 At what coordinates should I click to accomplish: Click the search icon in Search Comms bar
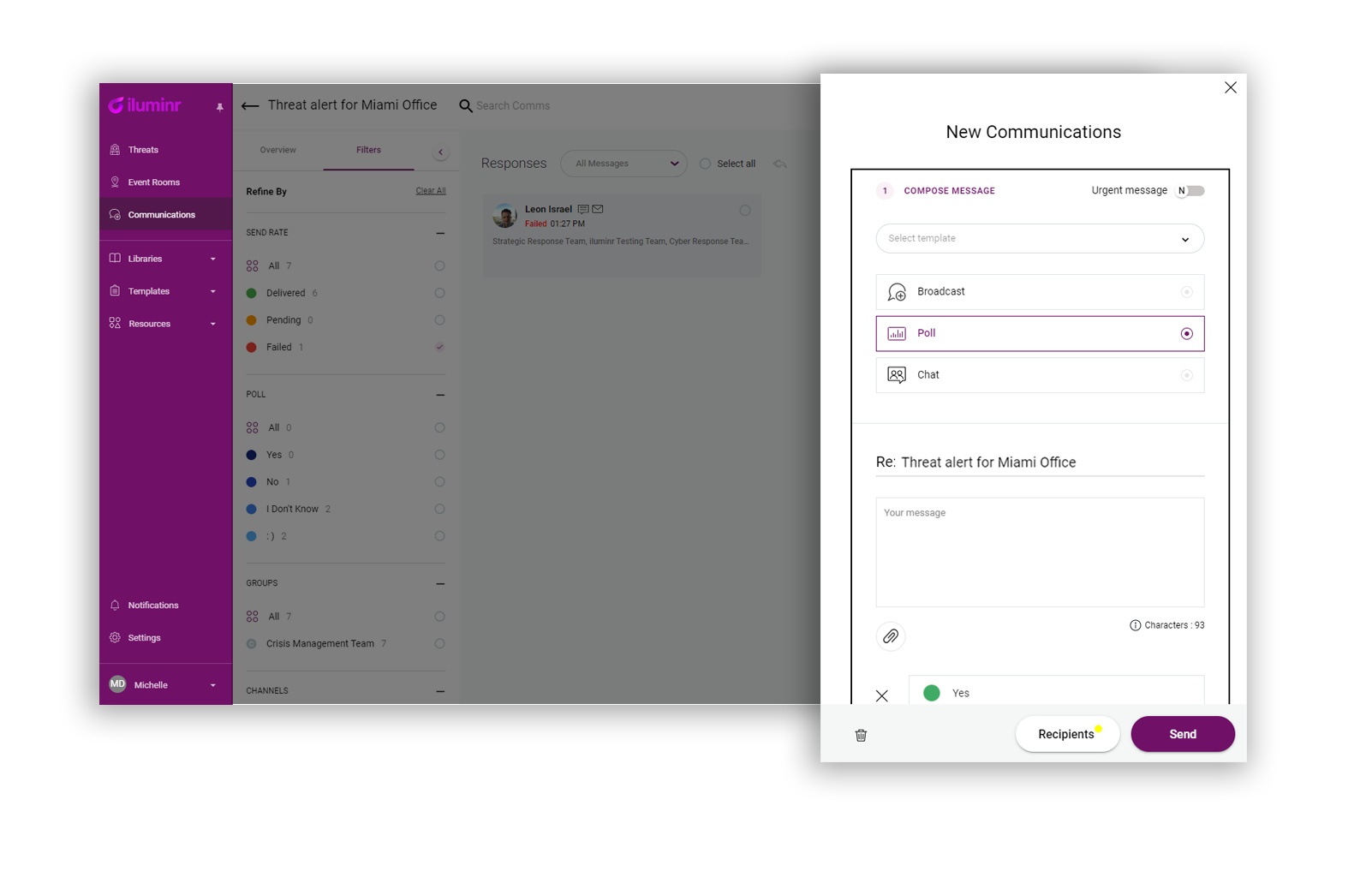(x=466, y=105)
